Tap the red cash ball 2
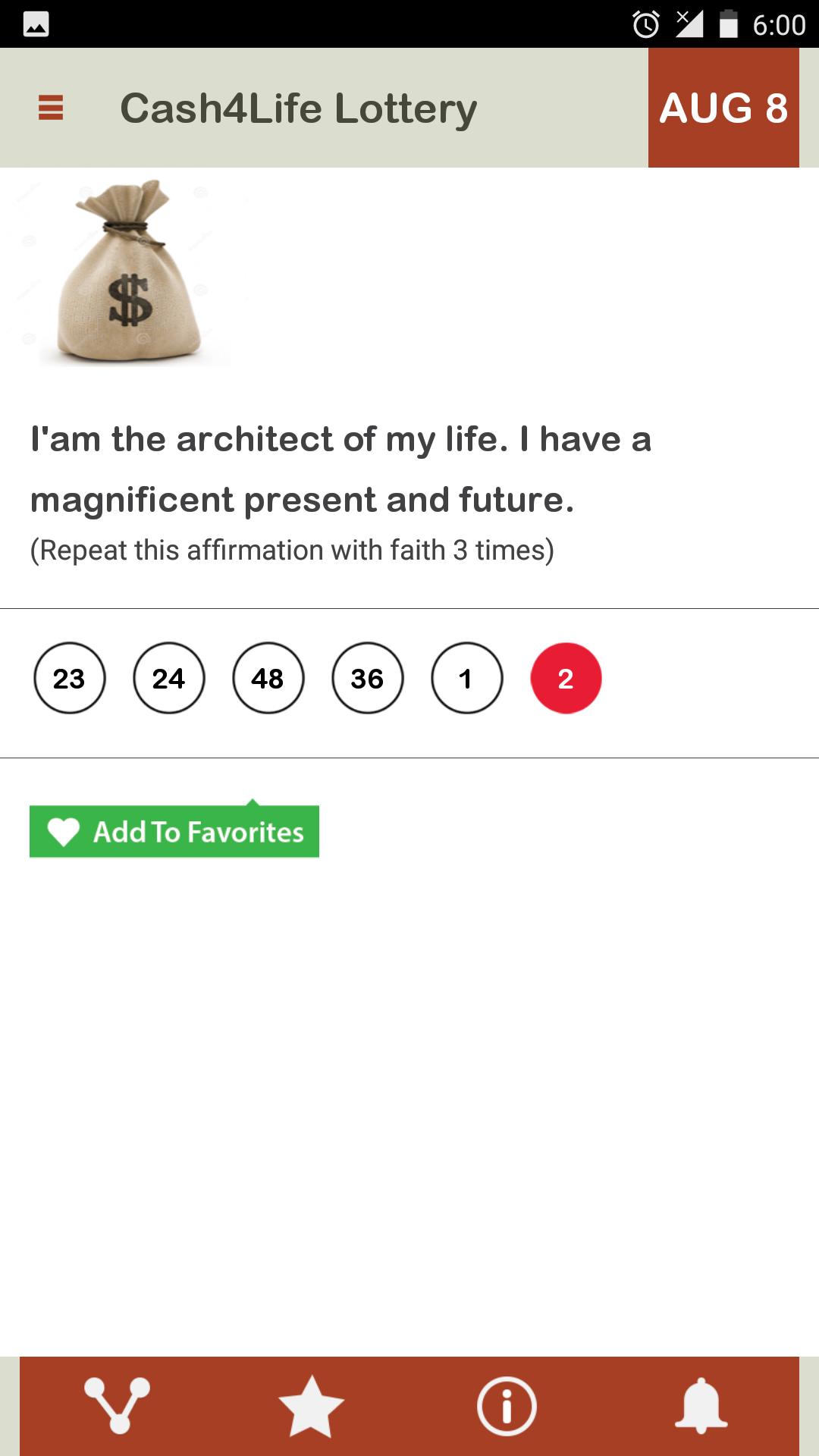 point(566,678)
